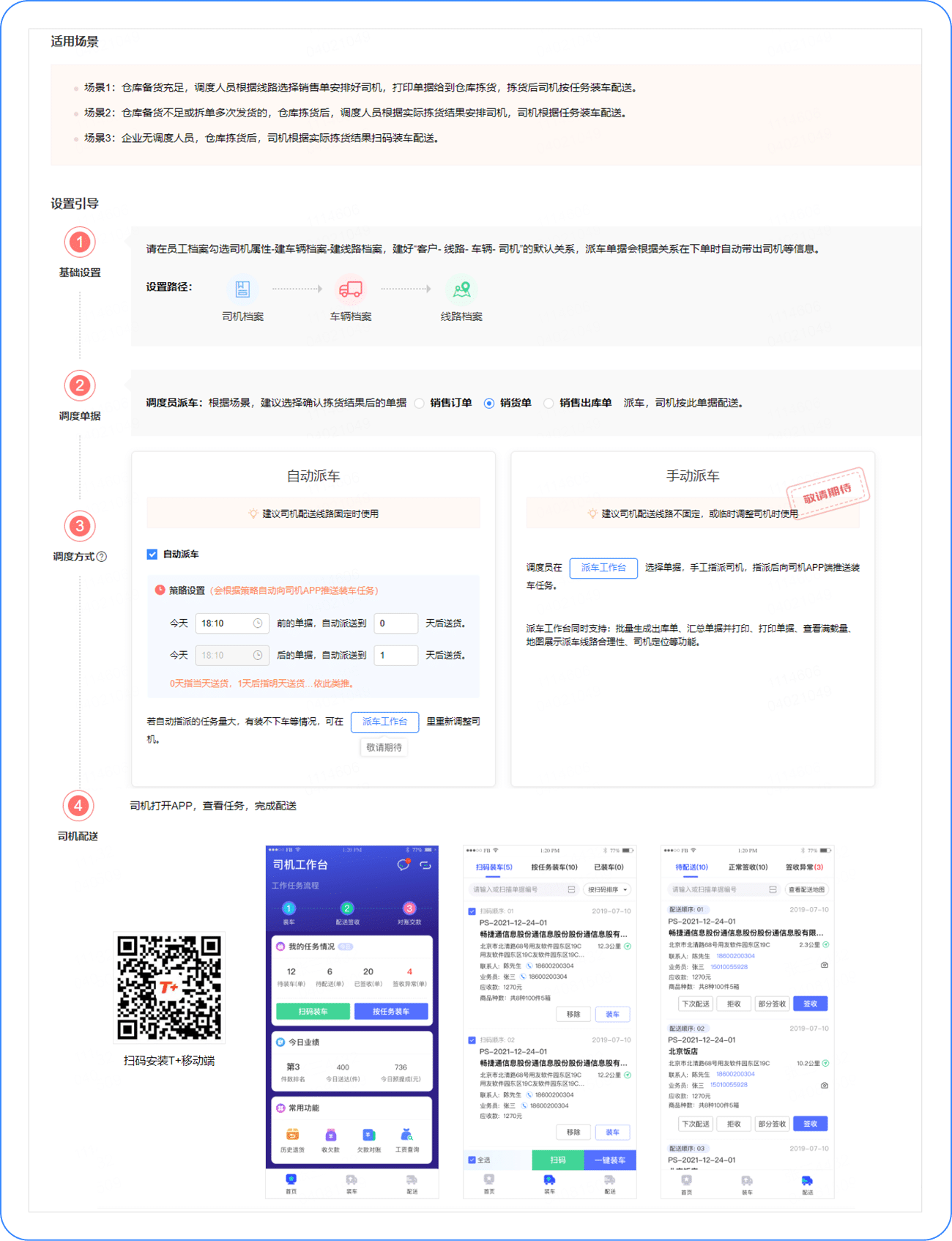
Task: Tap the 历史退货 icon under 常用功能
Action: (292, 1135)
